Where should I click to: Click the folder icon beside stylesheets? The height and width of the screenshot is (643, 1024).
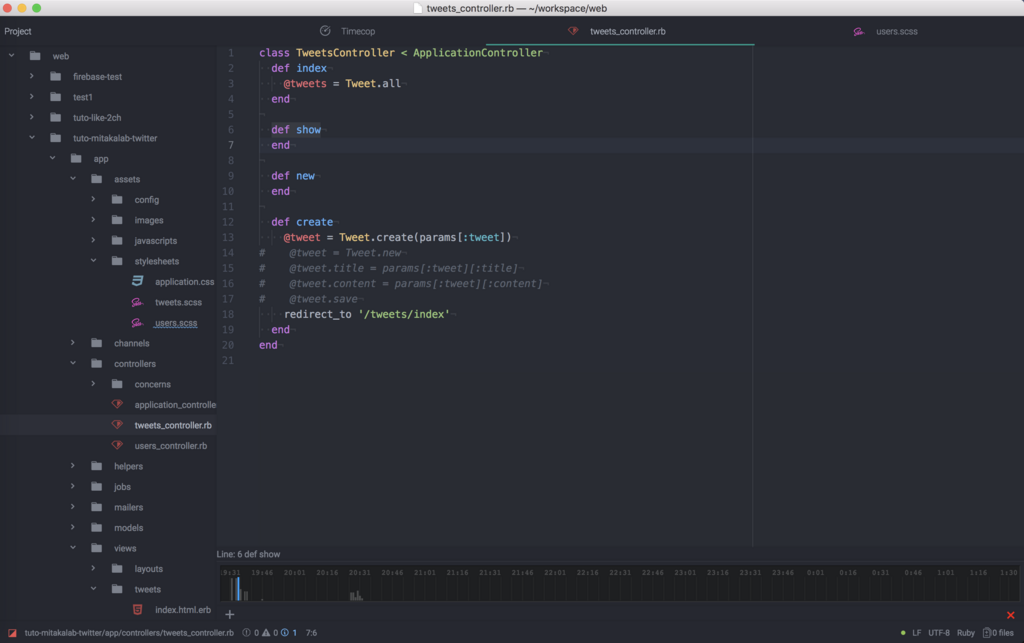coord(117,260)
